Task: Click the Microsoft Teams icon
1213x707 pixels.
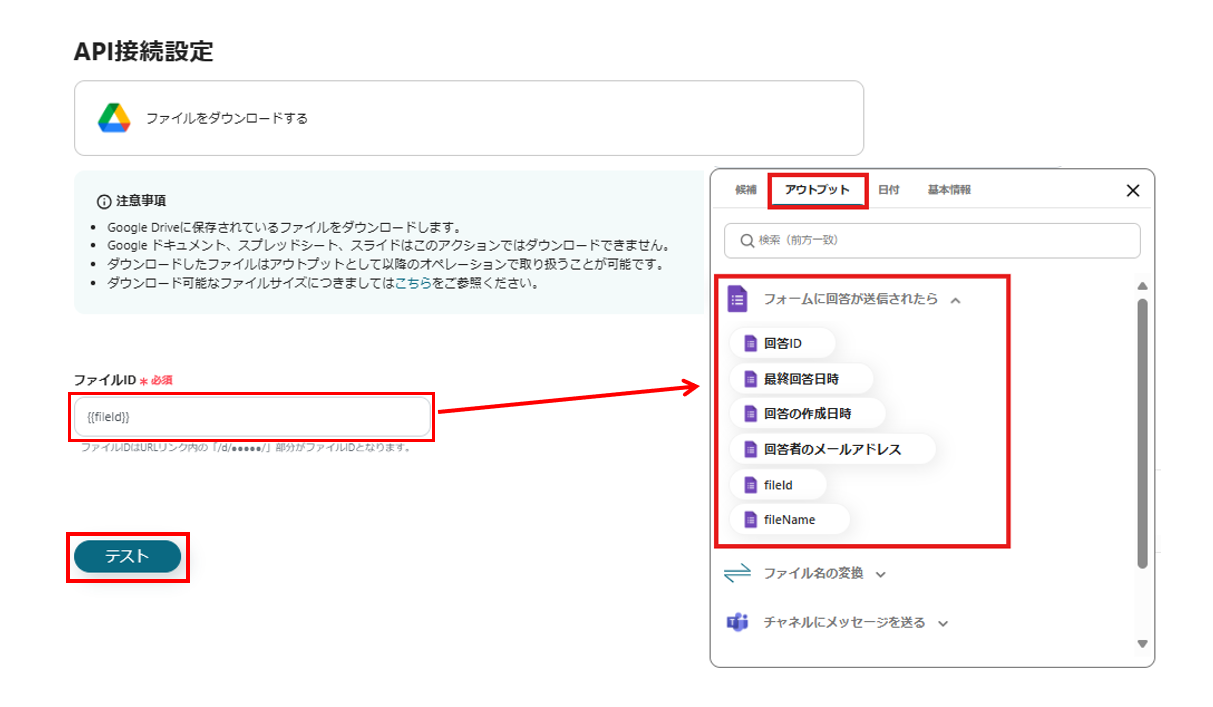Action: [x=737, y=622]
